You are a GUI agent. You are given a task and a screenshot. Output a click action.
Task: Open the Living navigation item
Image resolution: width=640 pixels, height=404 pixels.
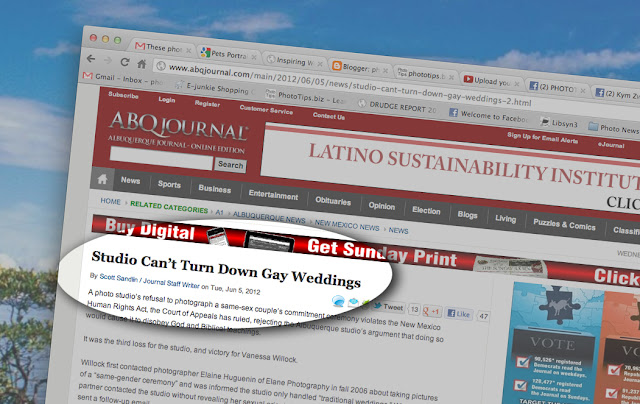click(x=505, y=219)
